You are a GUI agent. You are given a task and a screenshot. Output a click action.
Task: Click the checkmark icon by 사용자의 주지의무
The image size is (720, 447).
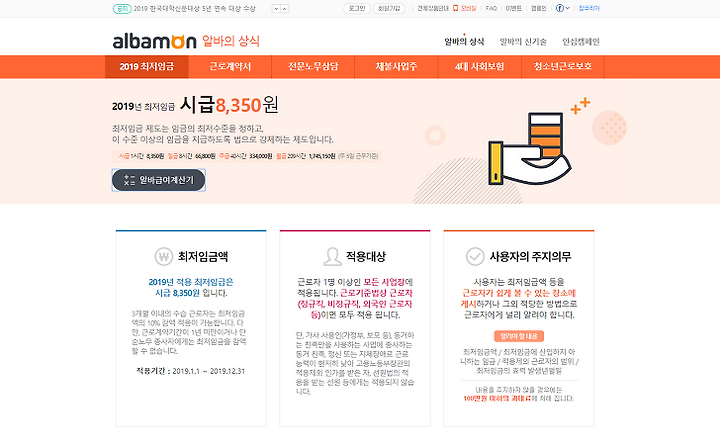point(475,256)
